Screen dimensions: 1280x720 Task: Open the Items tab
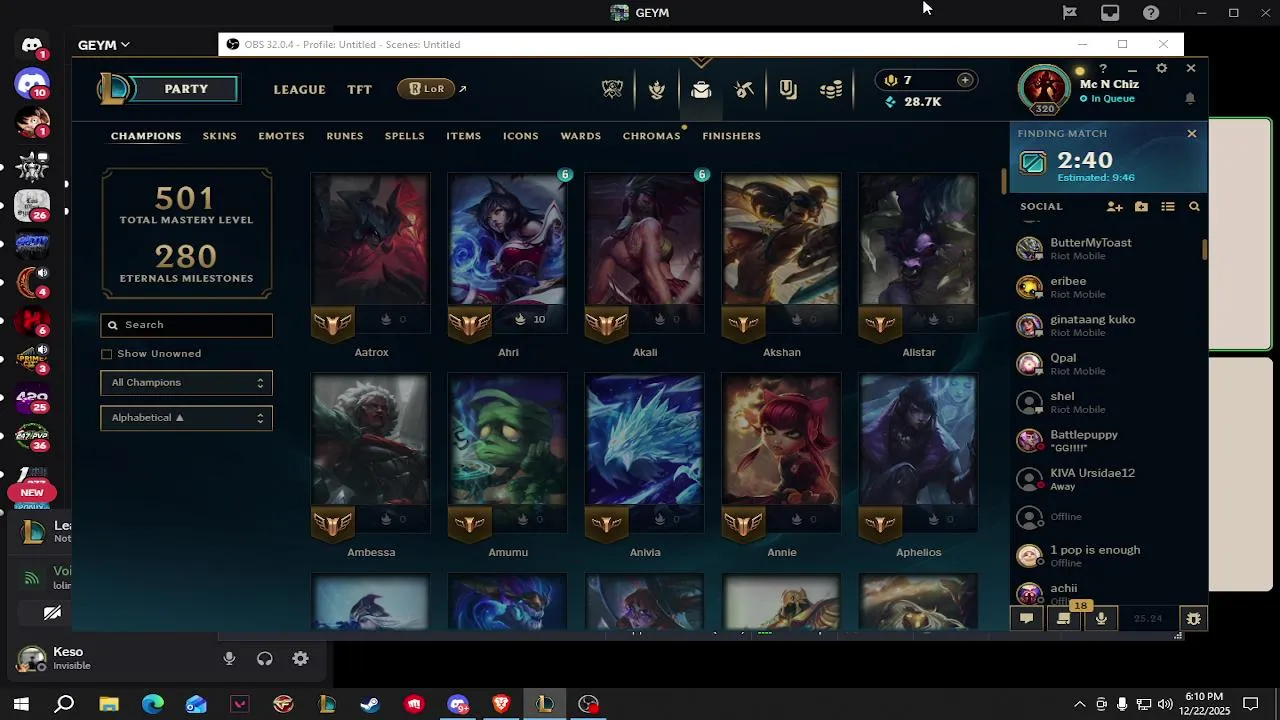[x=464, y=136]
